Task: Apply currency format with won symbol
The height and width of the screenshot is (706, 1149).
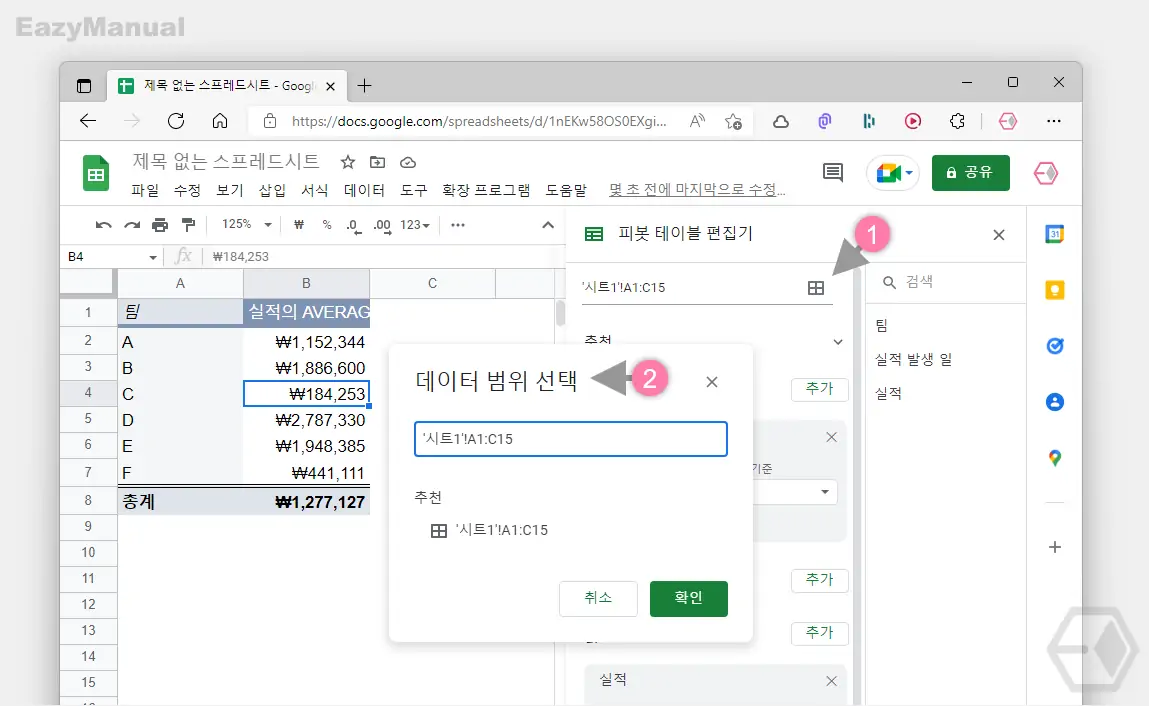Action: click(299, 225)
